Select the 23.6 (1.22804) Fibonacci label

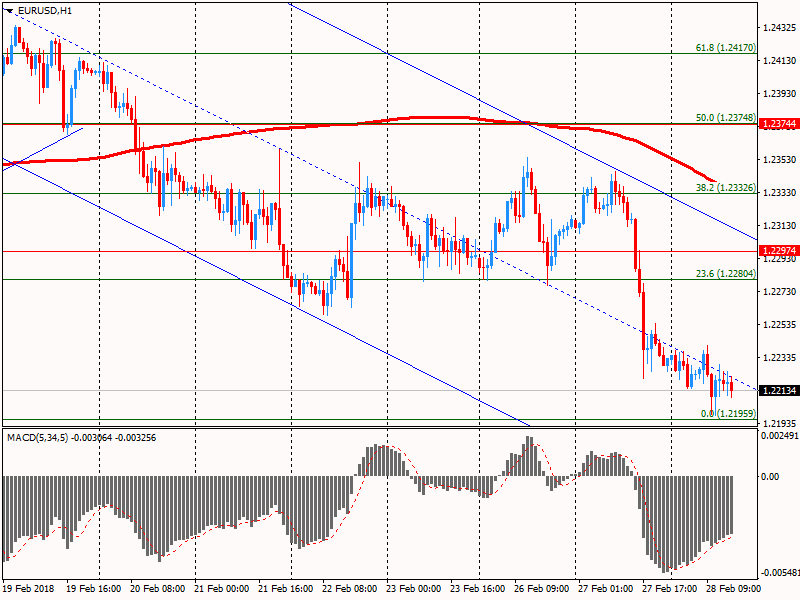click(x=726, y=273)
